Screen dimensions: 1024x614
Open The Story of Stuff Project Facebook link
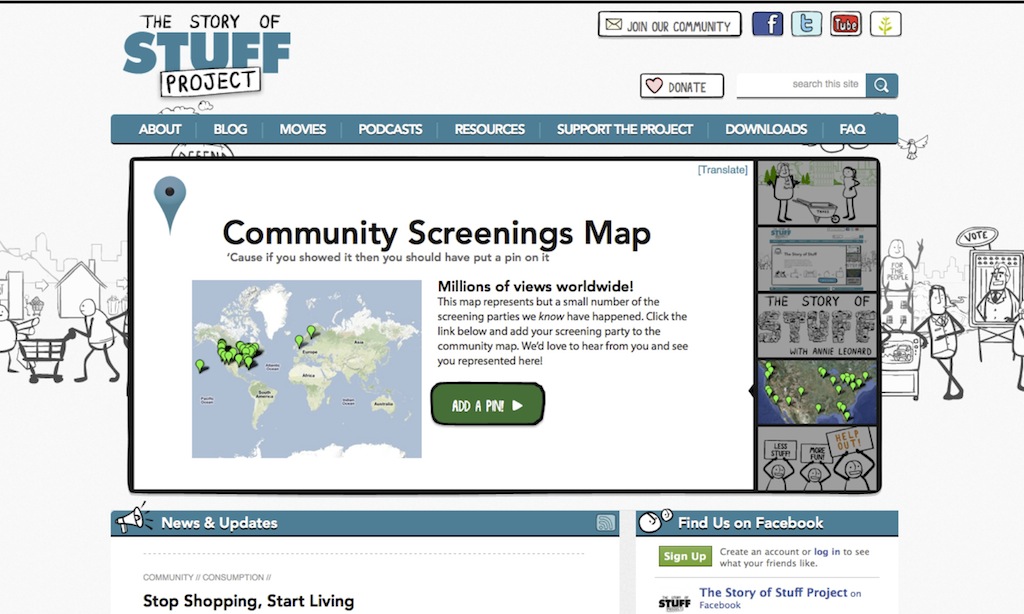pos(773,592)
